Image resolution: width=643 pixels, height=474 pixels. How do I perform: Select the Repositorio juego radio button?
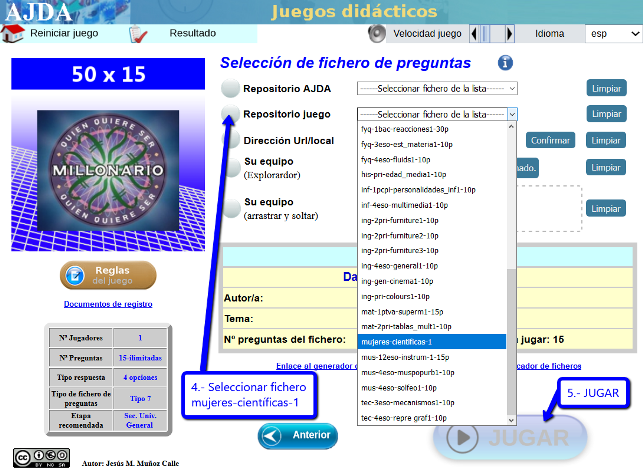point(230,114)
